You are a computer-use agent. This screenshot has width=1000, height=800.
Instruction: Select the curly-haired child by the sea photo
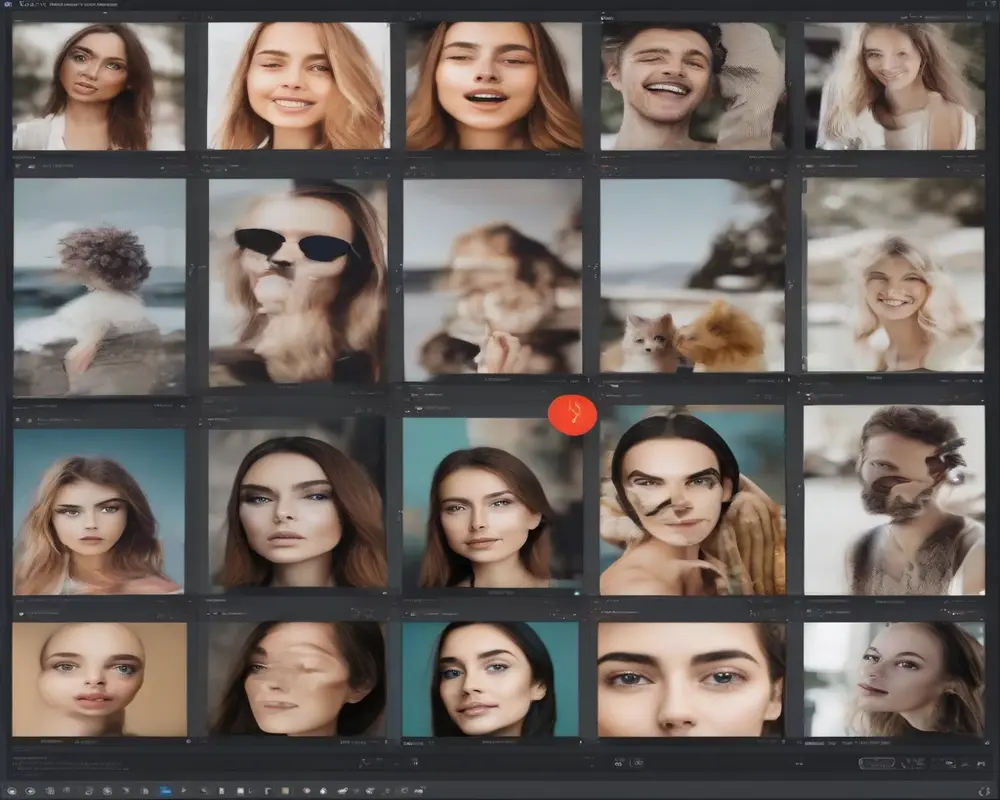(x=99, y=286)
